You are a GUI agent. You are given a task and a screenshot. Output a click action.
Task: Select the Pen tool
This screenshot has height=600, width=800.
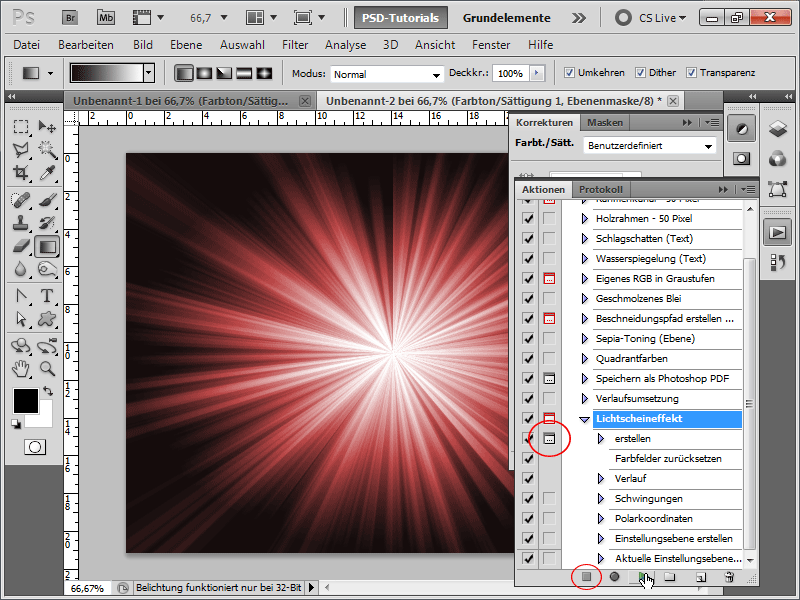21,296
